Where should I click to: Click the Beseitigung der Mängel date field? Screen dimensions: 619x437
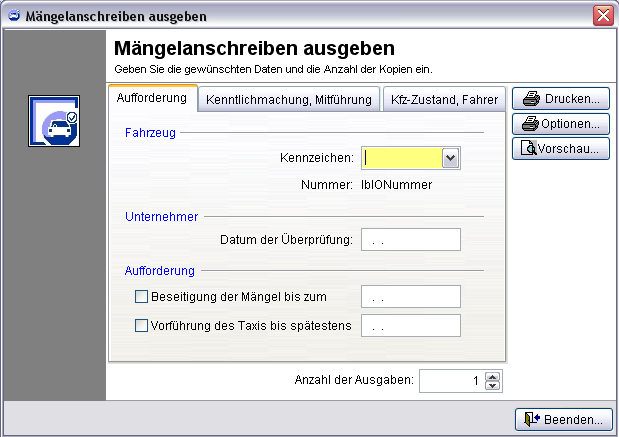pos(410,297)
